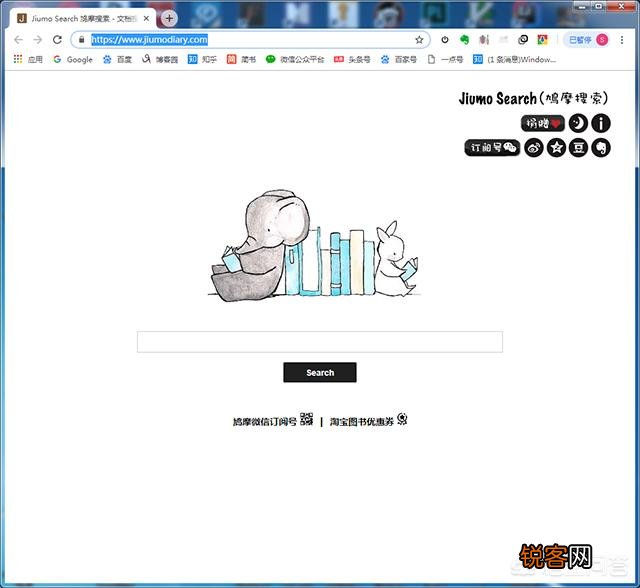
Task: Open a new tab with plus button
Action: [x=169, y=18]
